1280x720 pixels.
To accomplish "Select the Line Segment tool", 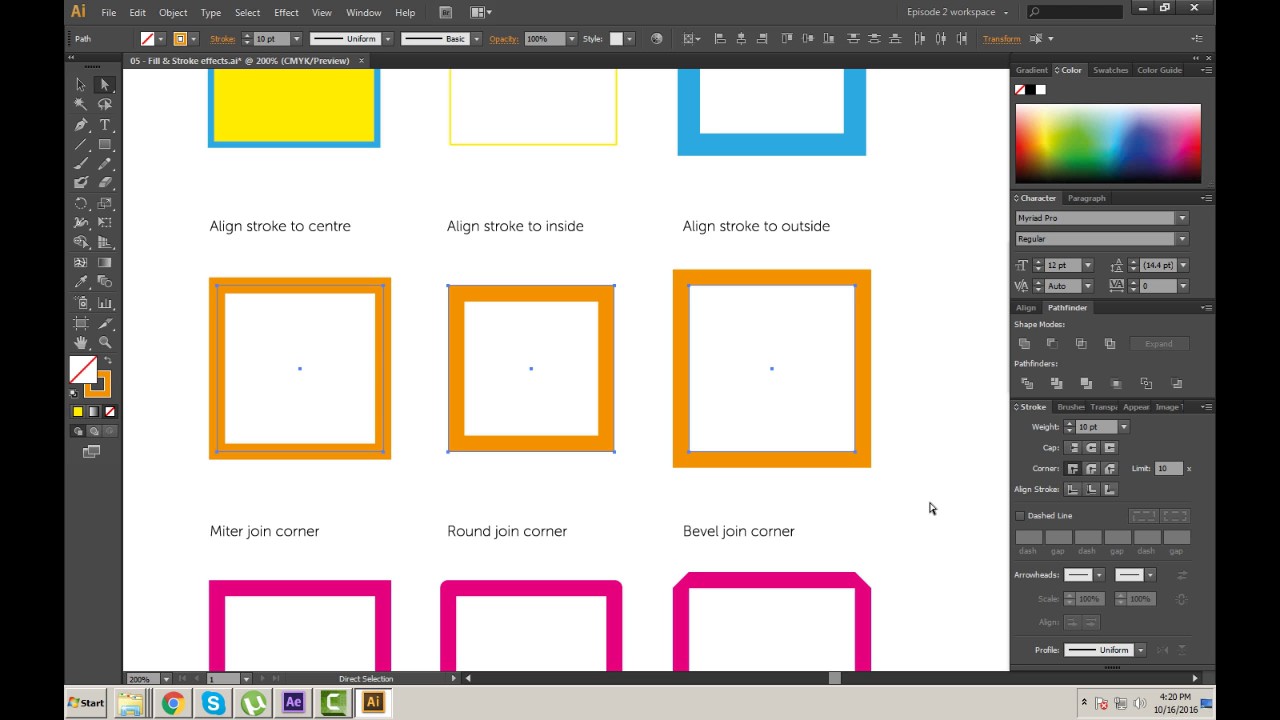I will pos(81,144).
